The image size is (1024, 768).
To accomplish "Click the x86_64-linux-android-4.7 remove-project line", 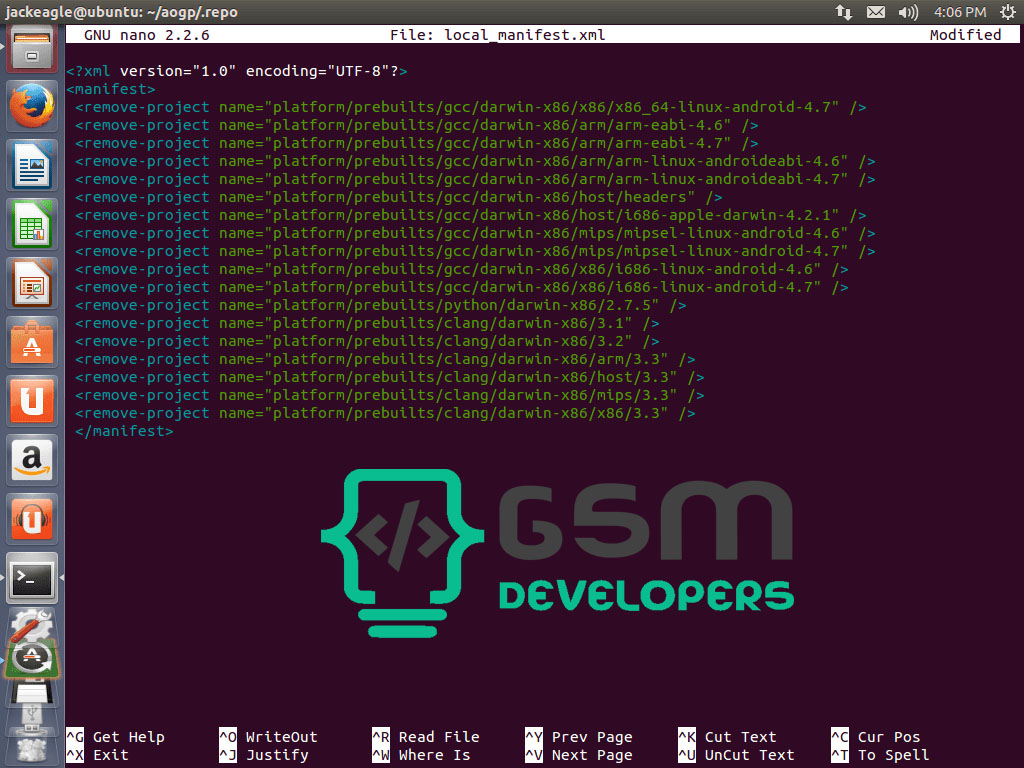I will [471, 107].
